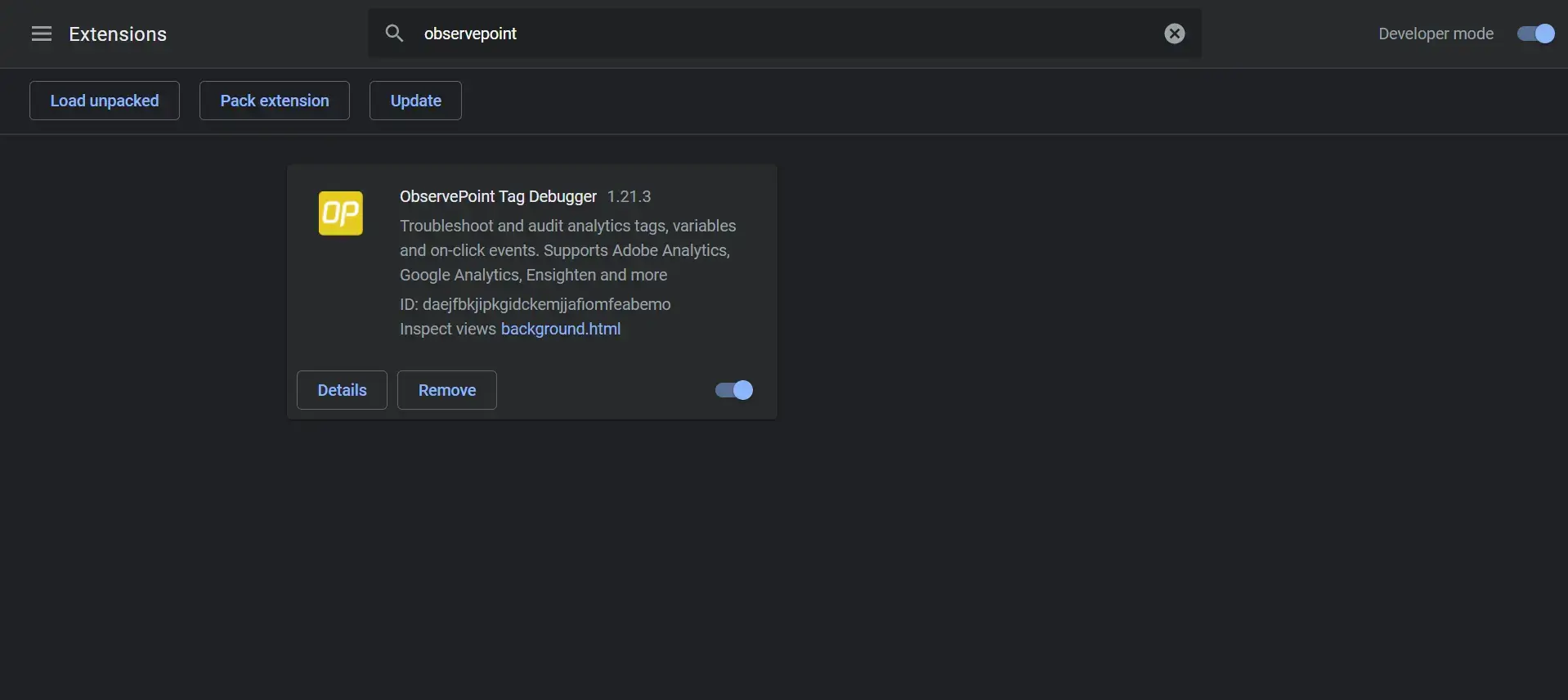Clear the observepoint search text
Viewport: 1568px width, 700px height.
point(1174,34)
